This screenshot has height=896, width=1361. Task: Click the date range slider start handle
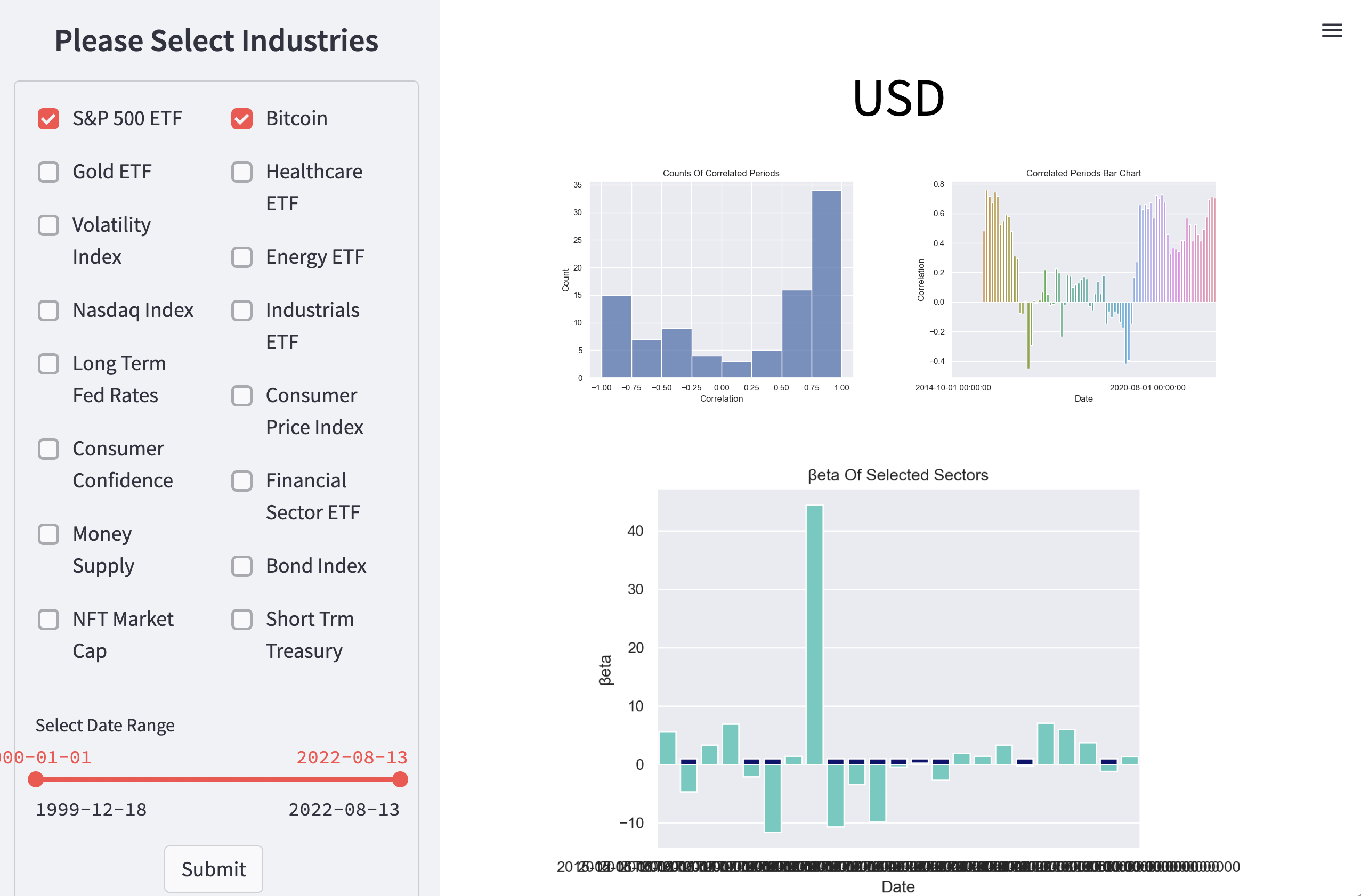click(36, 779)
